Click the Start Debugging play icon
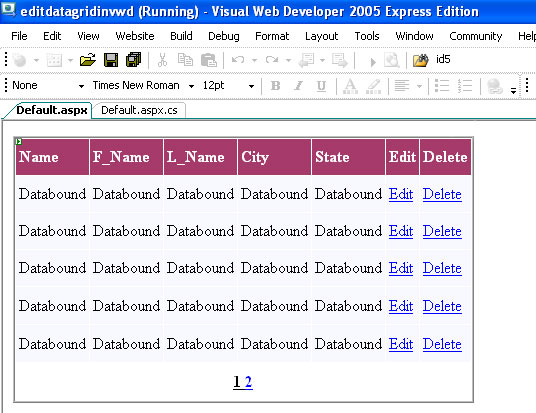The image size is (536, 413). [373, 62]
